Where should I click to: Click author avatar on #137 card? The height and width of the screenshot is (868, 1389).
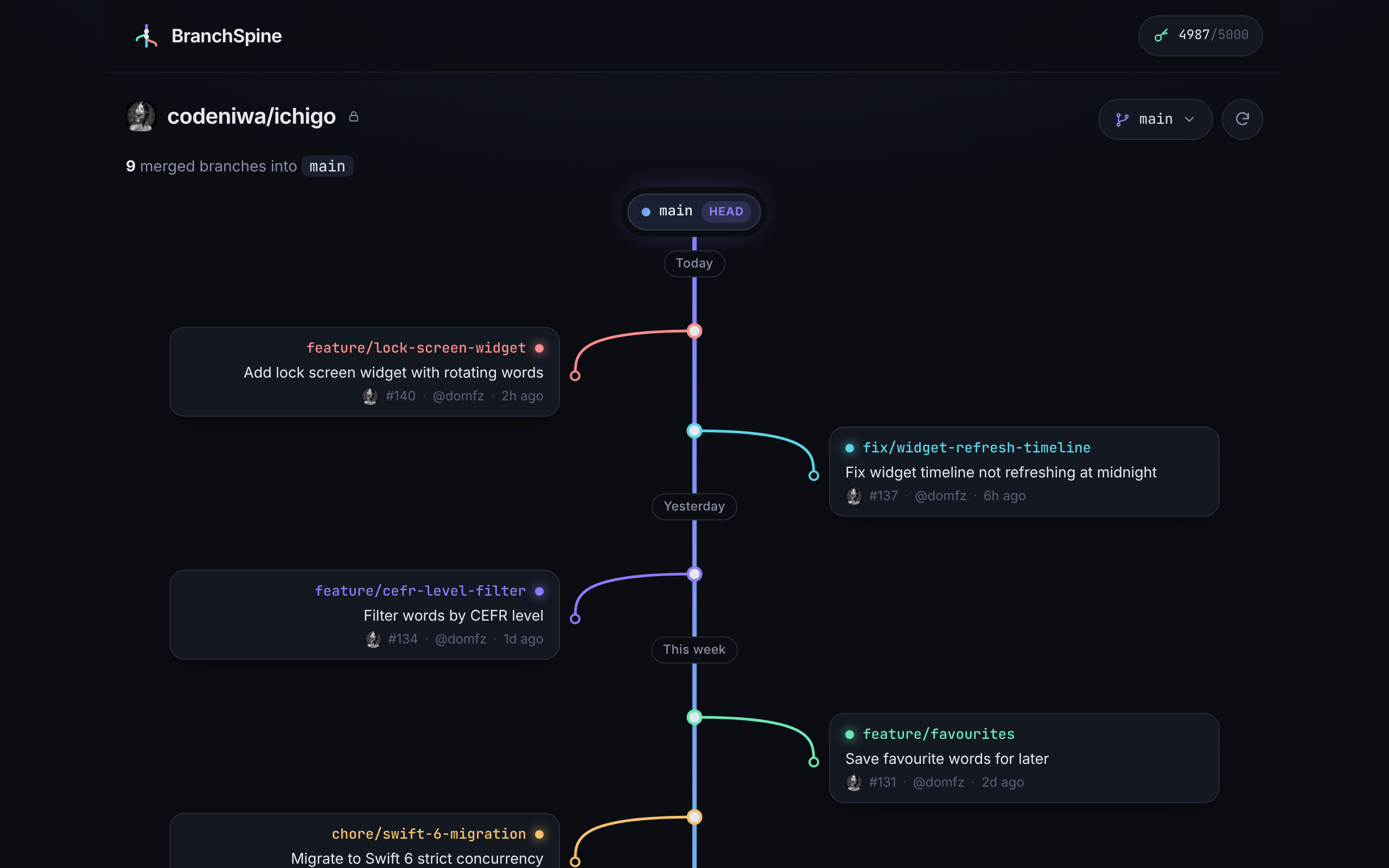point(854,496)
